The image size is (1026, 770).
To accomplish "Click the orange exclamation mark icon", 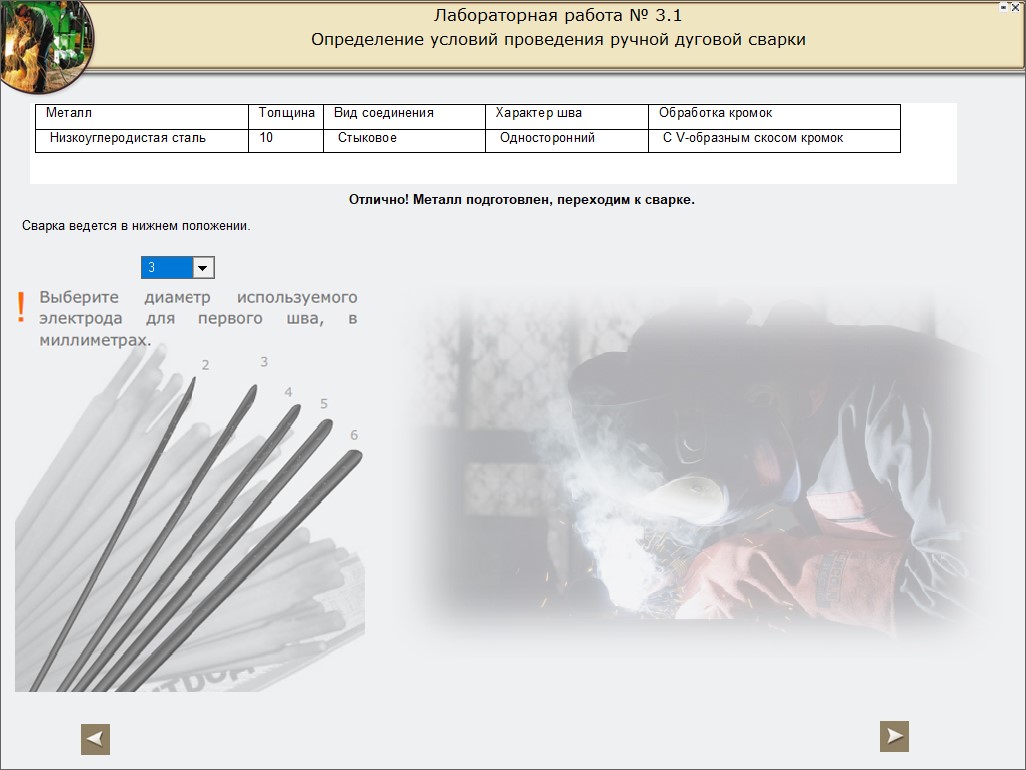I will 21,307.
